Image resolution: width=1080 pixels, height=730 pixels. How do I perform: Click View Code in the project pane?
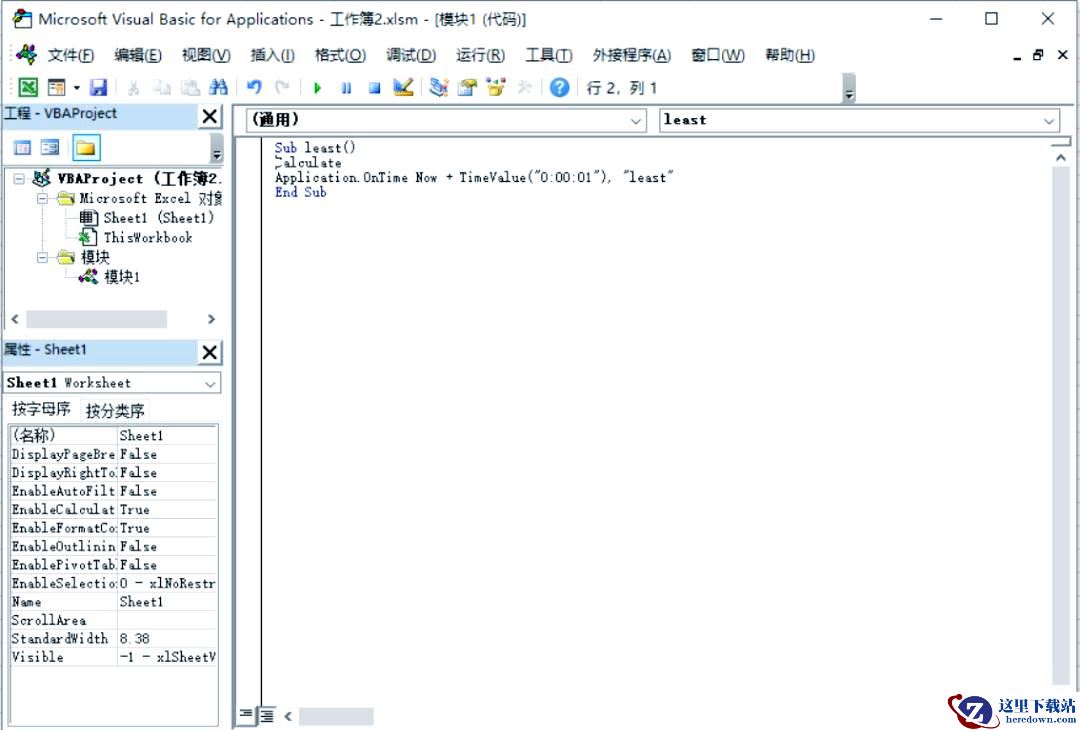(x=22, y=148)
